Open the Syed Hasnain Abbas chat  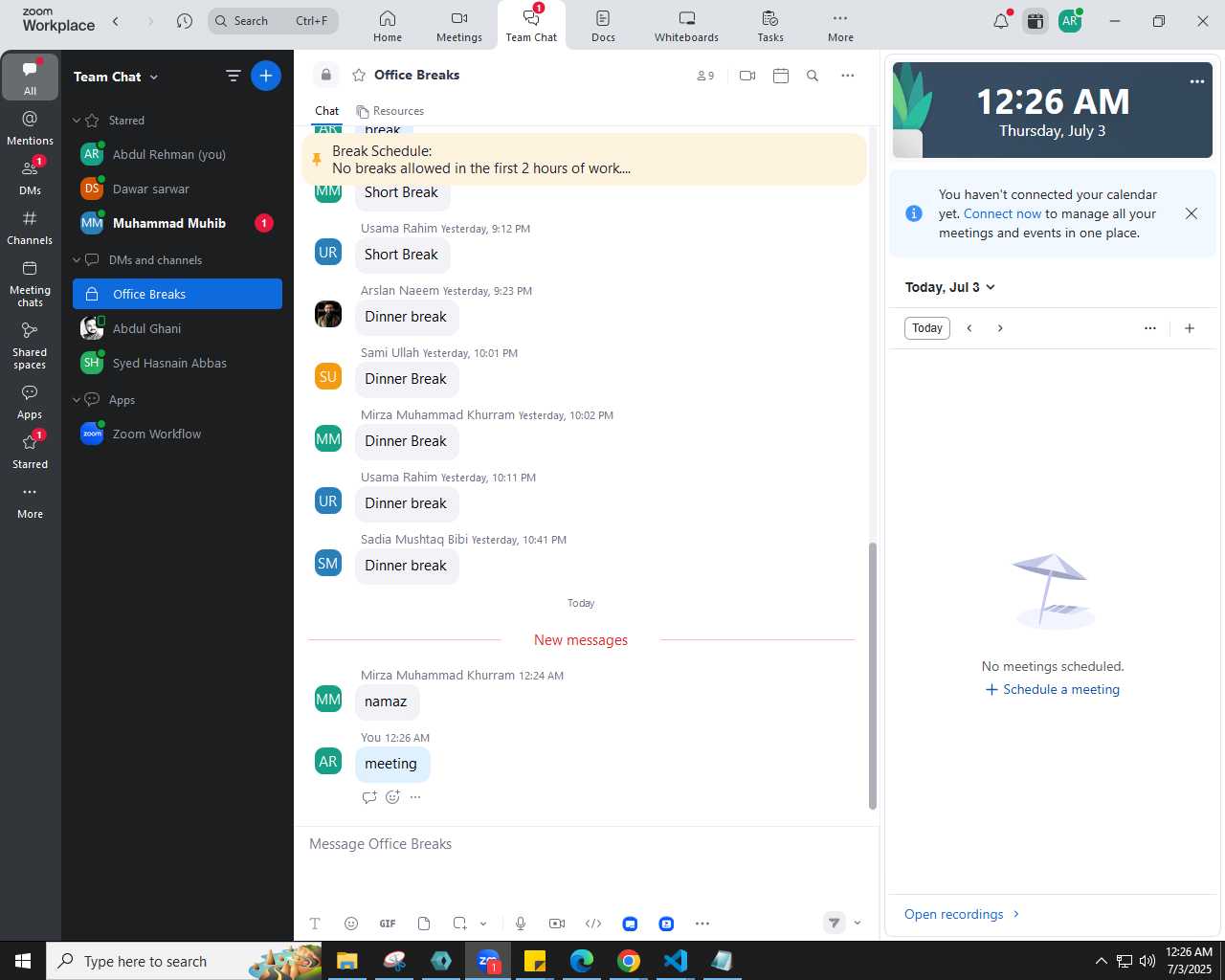(177, 363)
